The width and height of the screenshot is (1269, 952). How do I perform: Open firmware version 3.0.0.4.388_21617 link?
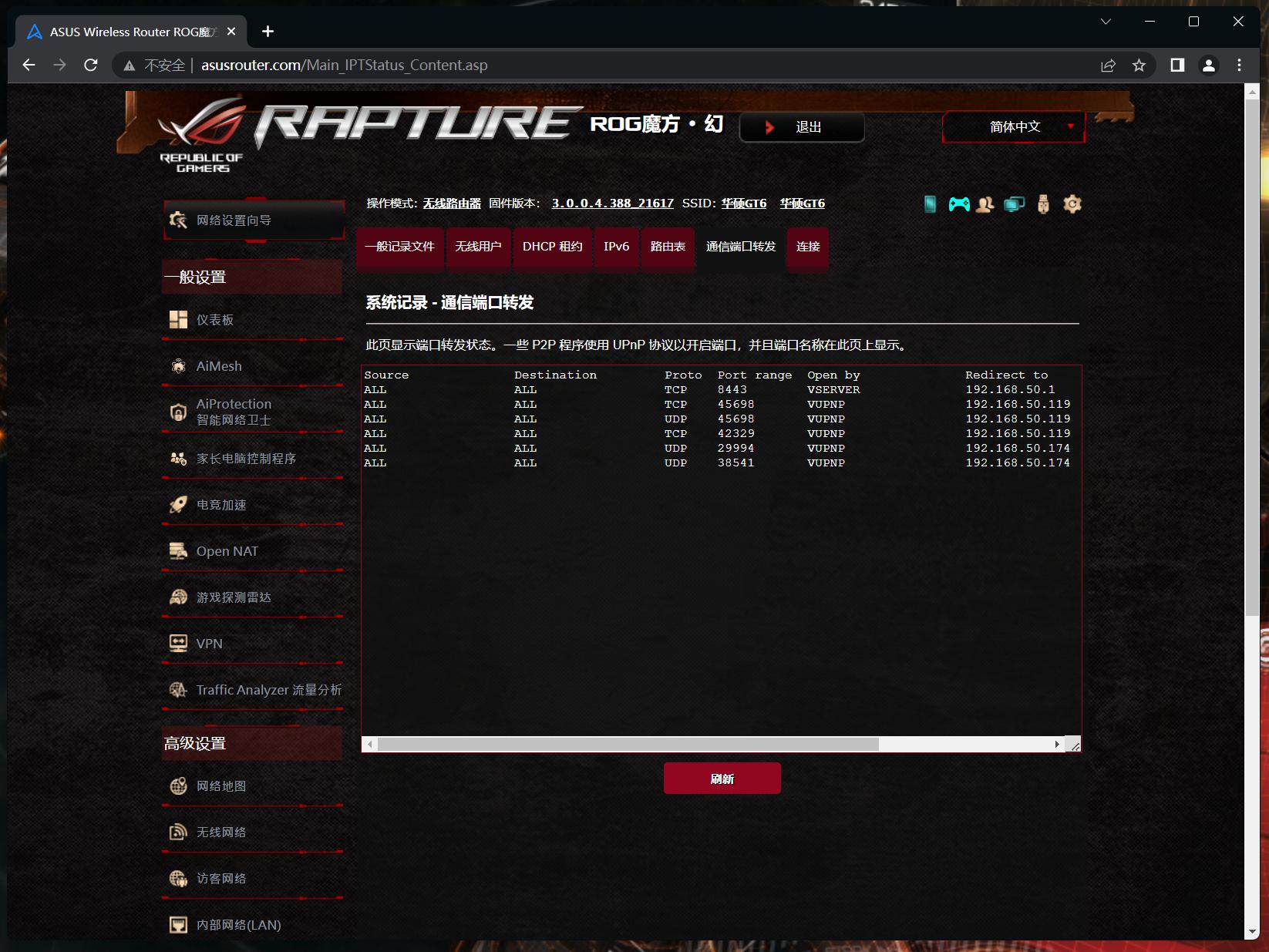[x=613, y=204]
